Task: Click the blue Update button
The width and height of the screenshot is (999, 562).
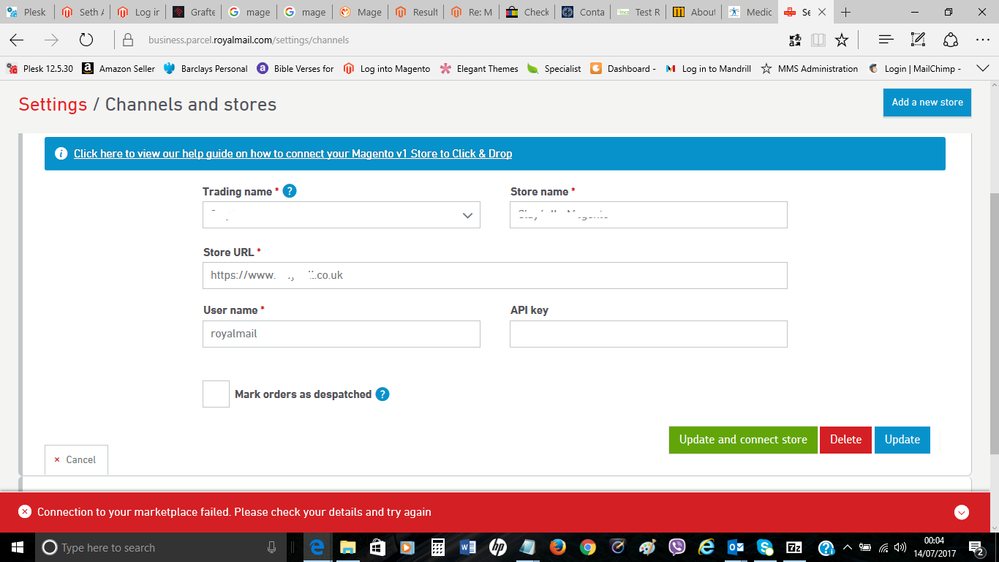Action: [902, 440]
